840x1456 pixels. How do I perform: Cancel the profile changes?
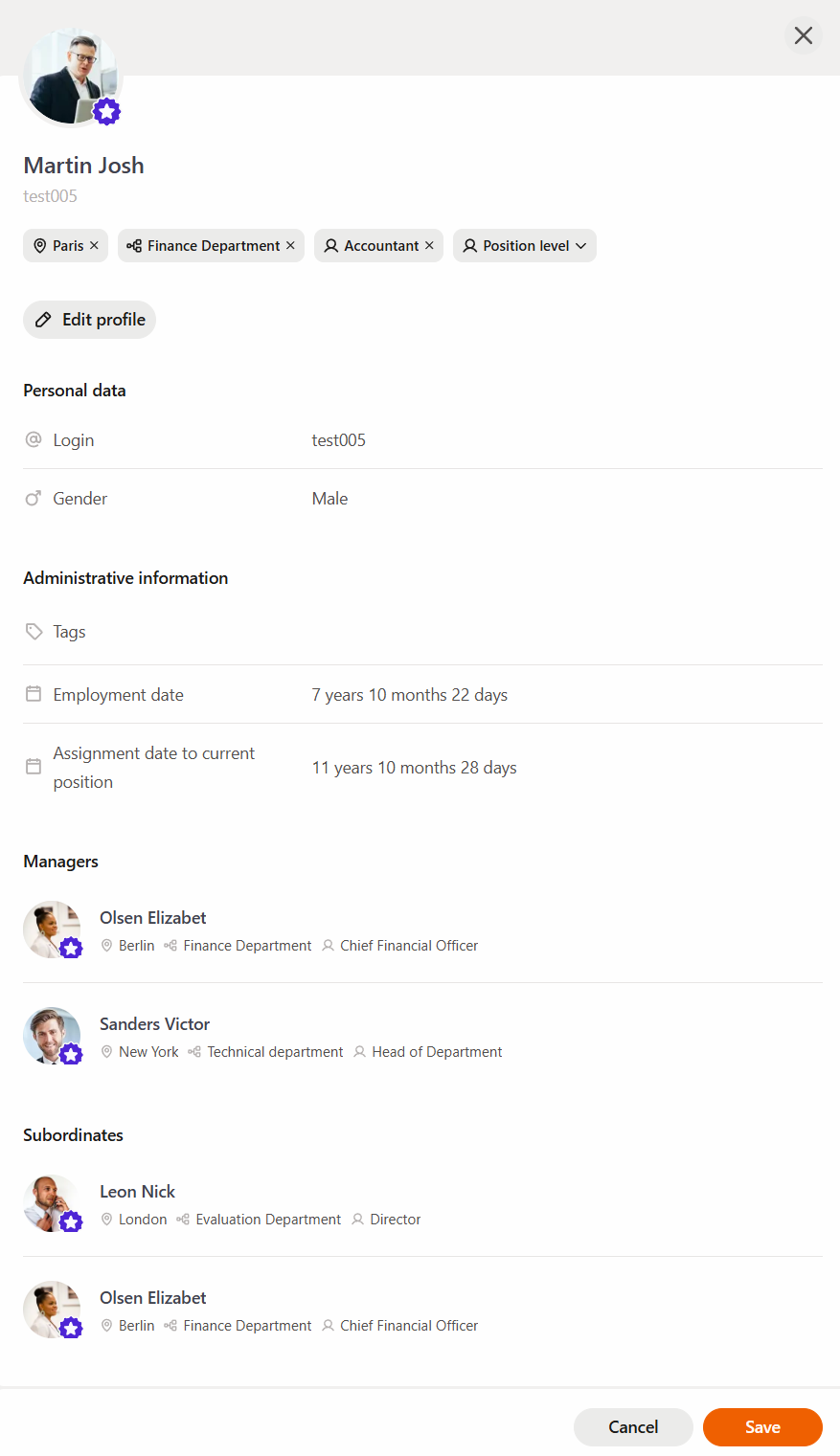pyautogui.click(x=633, y=1427)
